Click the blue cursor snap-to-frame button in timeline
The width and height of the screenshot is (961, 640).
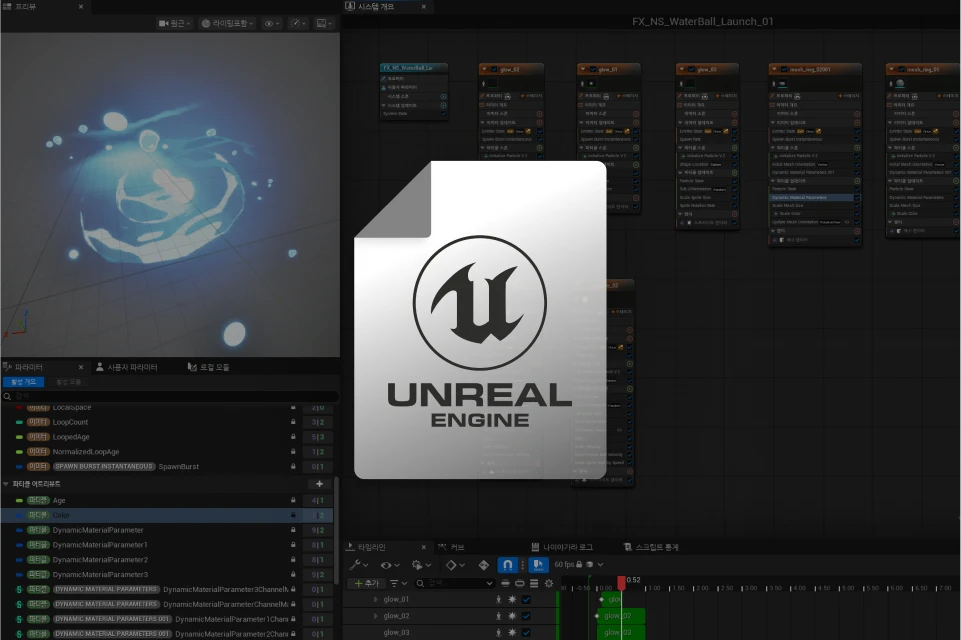tap(538, 565)
